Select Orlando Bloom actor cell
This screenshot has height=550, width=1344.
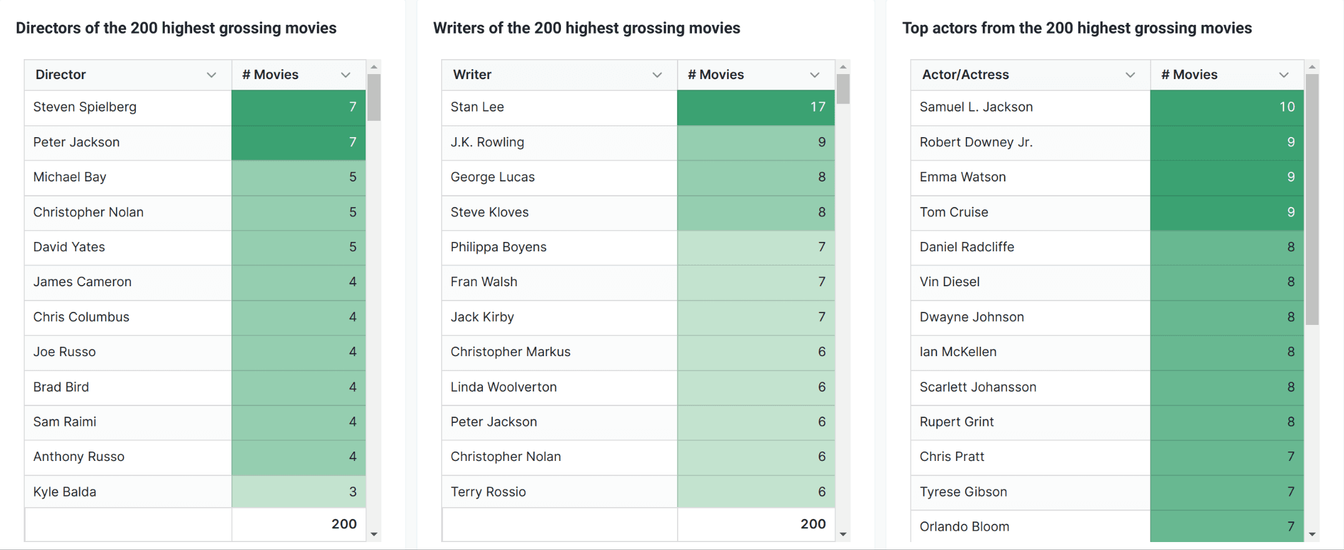1031,526
